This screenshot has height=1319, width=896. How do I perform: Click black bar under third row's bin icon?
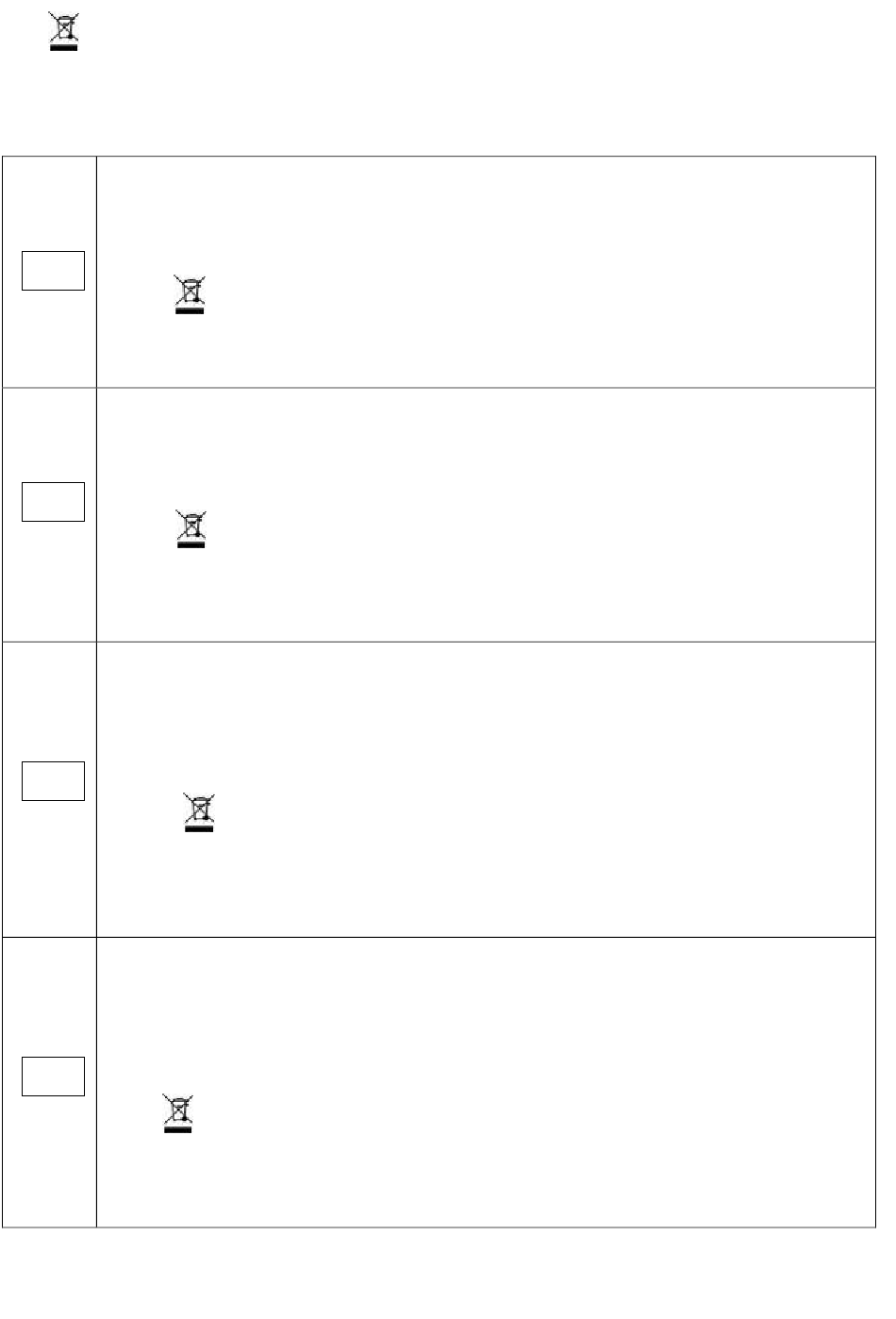(199, 829)
